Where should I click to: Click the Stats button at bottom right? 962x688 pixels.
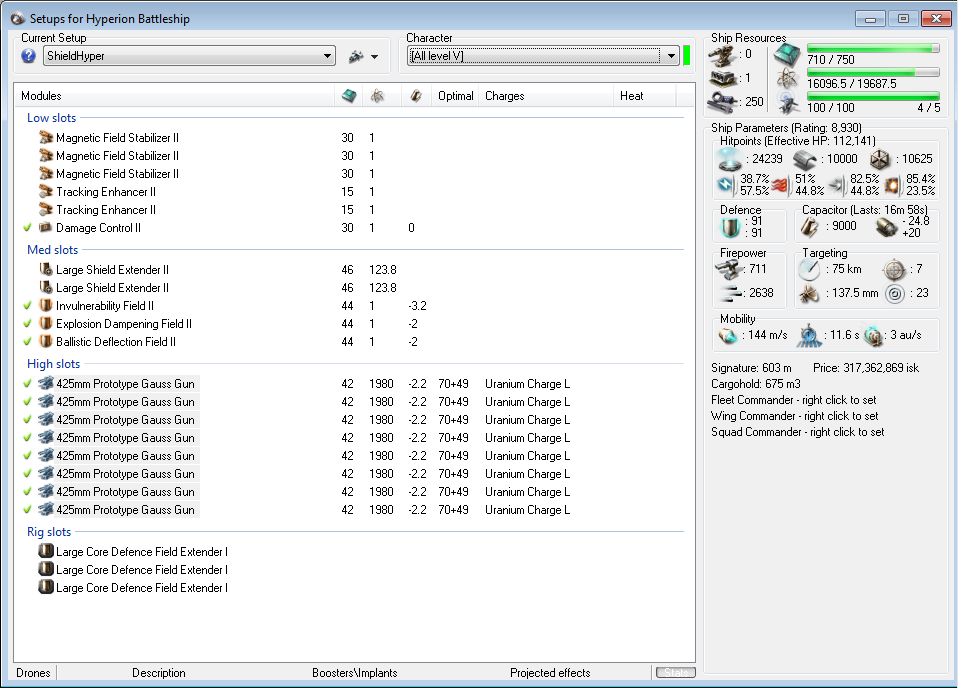675,673
